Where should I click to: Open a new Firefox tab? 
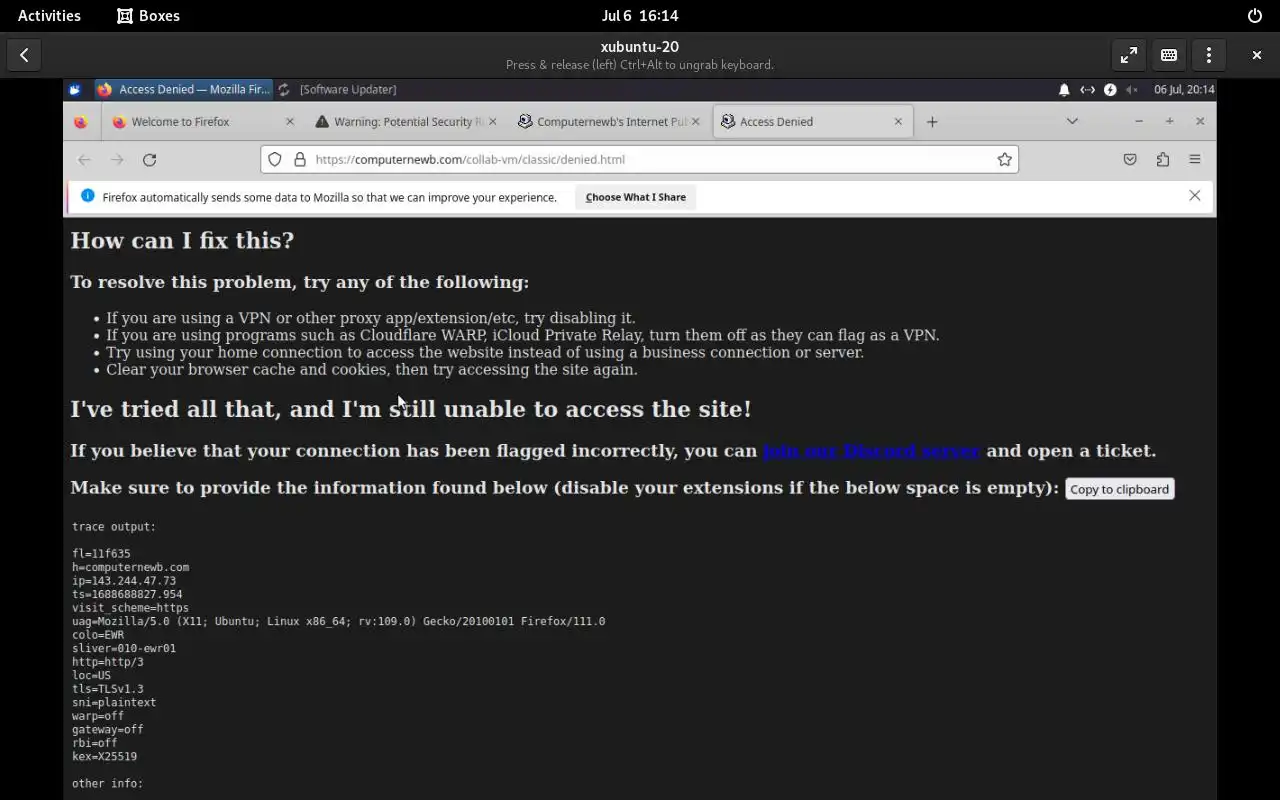pos(932,121)
